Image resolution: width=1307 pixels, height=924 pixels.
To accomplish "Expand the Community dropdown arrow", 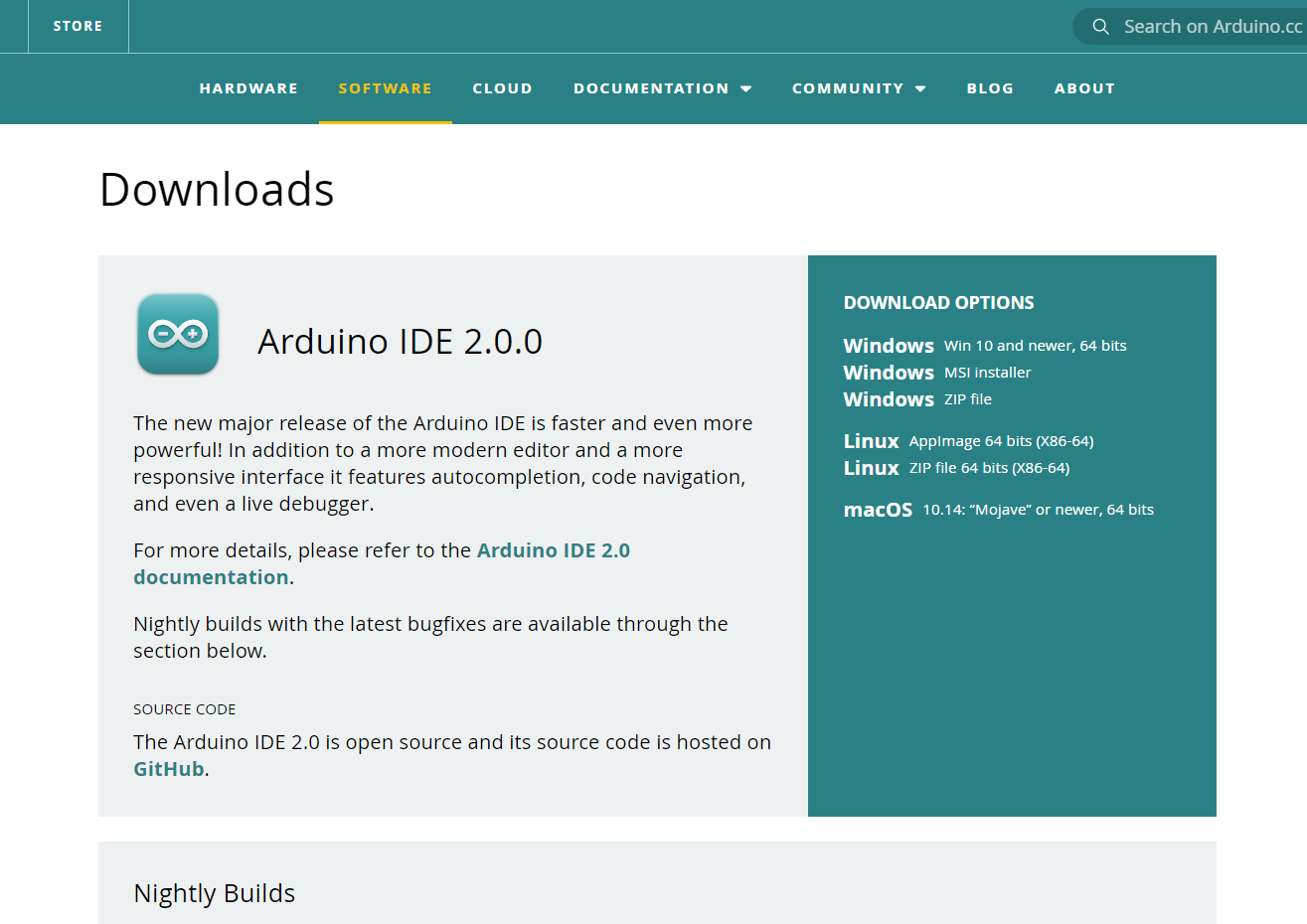I will (x=920, y=88).
